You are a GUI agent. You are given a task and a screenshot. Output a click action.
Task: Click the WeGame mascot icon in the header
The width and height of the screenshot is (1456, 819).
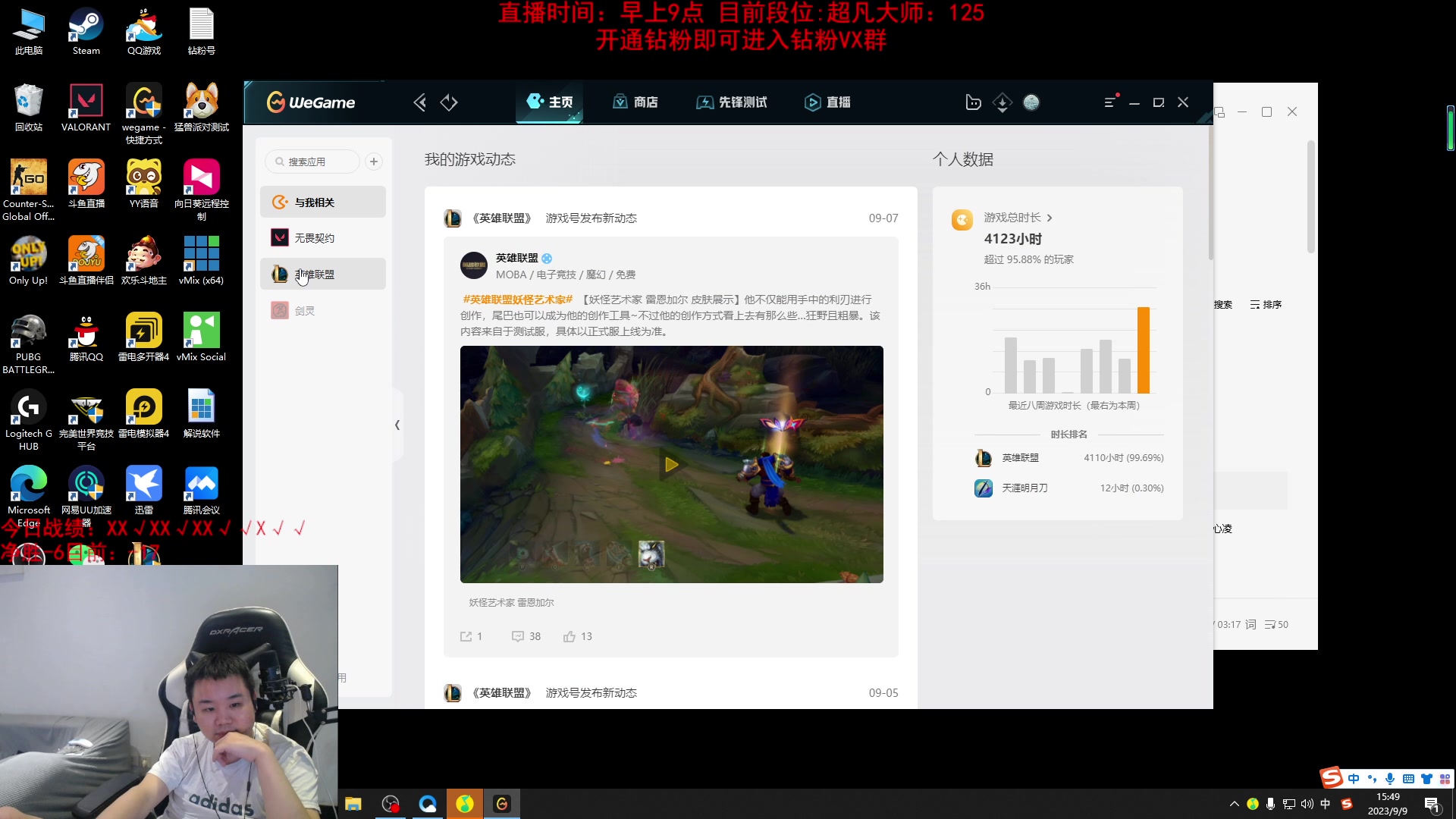973,102
